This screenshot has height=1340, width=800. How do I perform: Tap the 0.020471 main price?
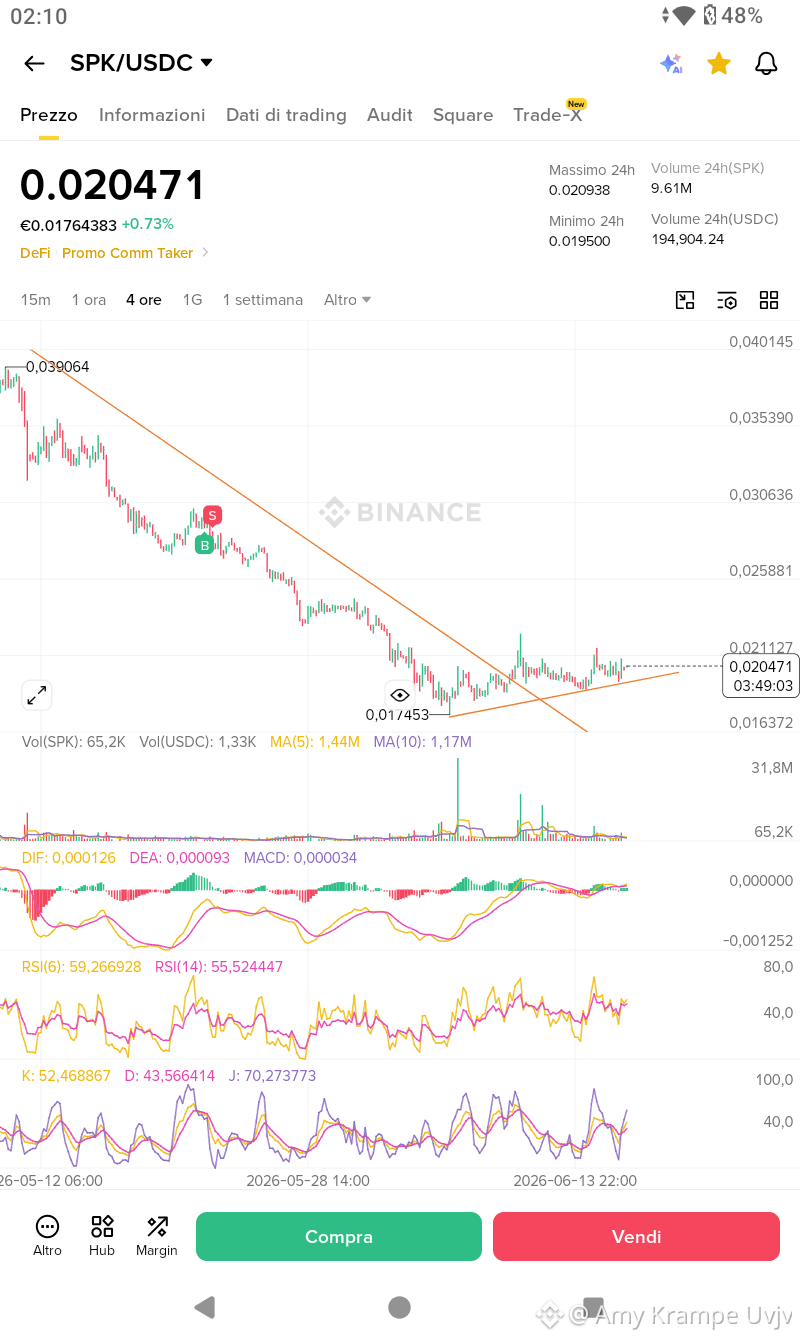(x=112, y=186)
